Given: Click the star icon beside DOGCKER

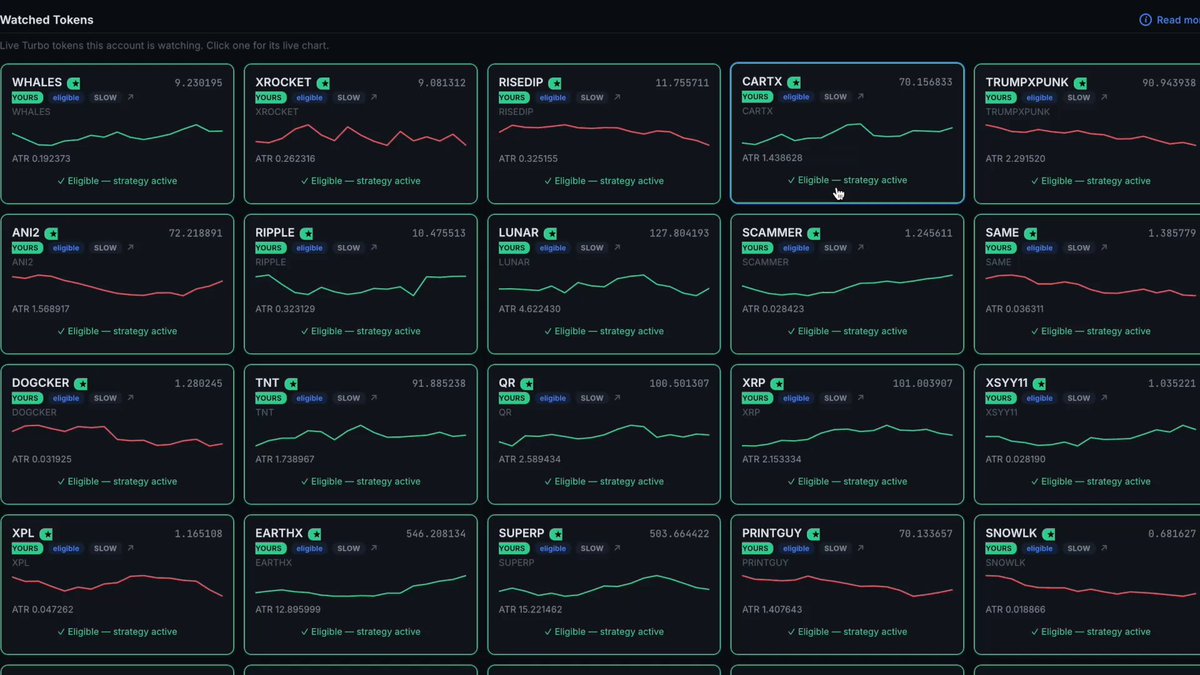Looking at the screenshot, I should pos(82,383).
